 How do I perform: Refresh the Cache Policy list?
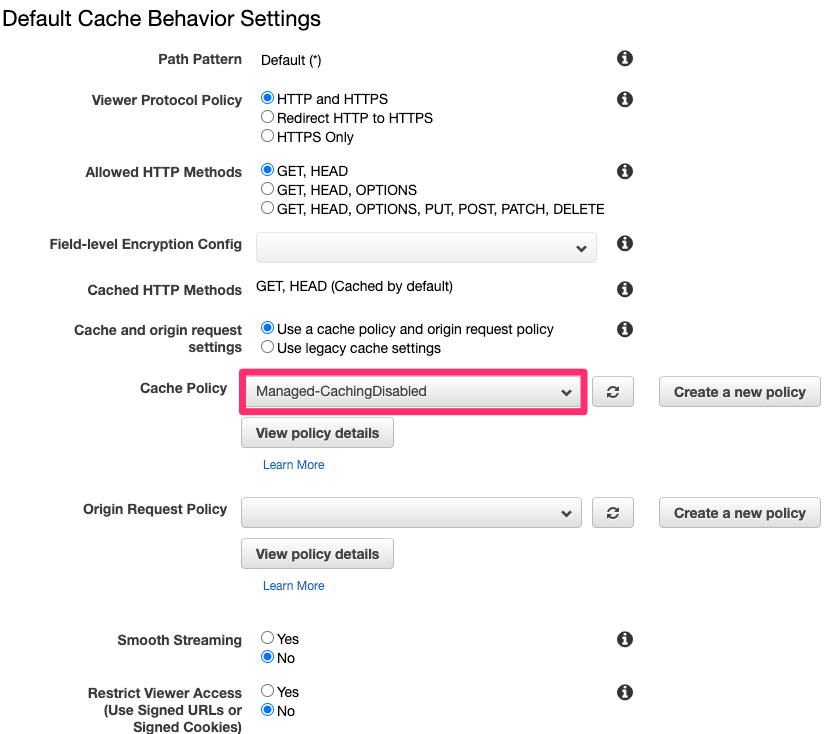(613, 392)
